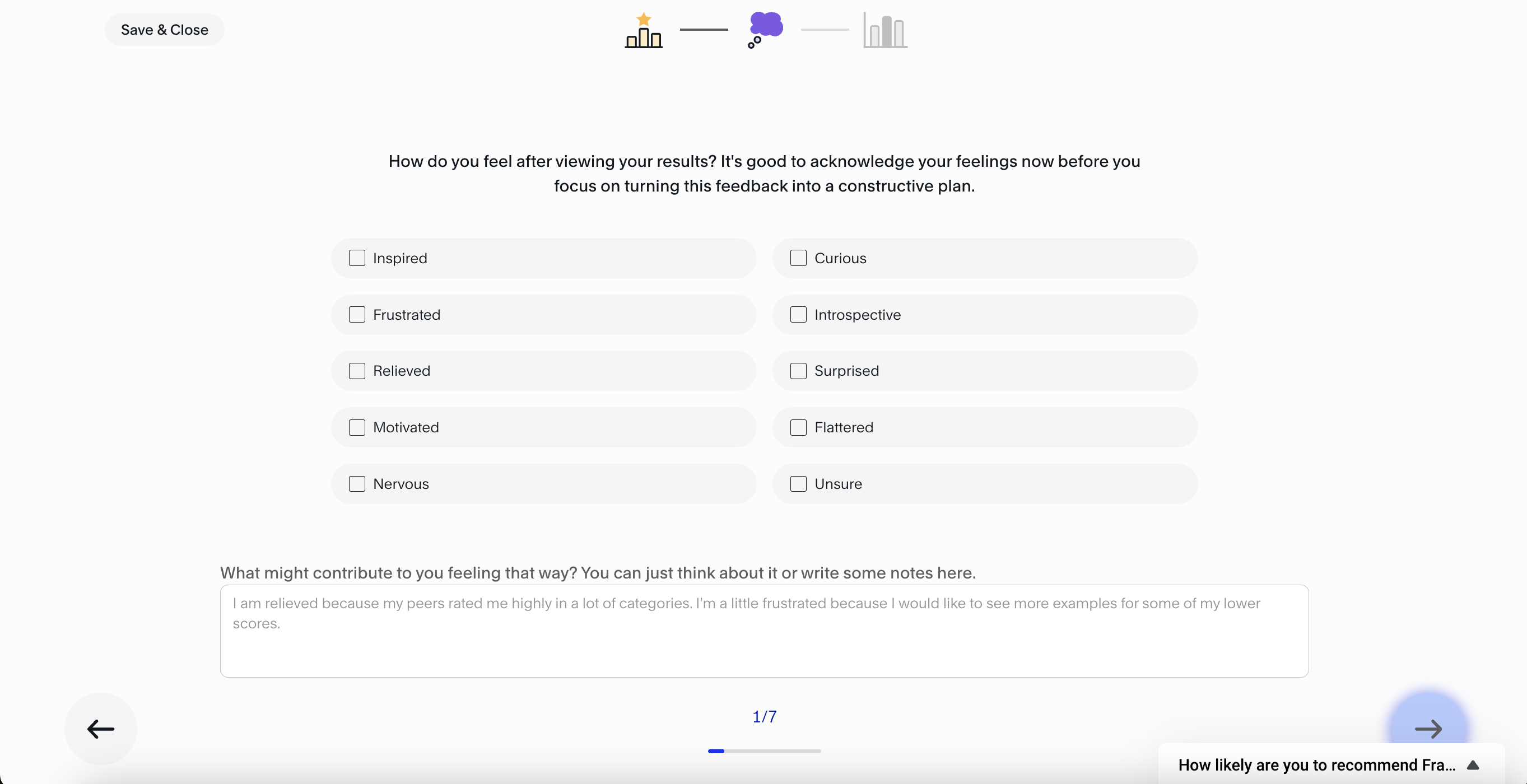Click the podium star results step icon
The width and height of the screenshot is (1527, 784).
(x=644, y=31)
